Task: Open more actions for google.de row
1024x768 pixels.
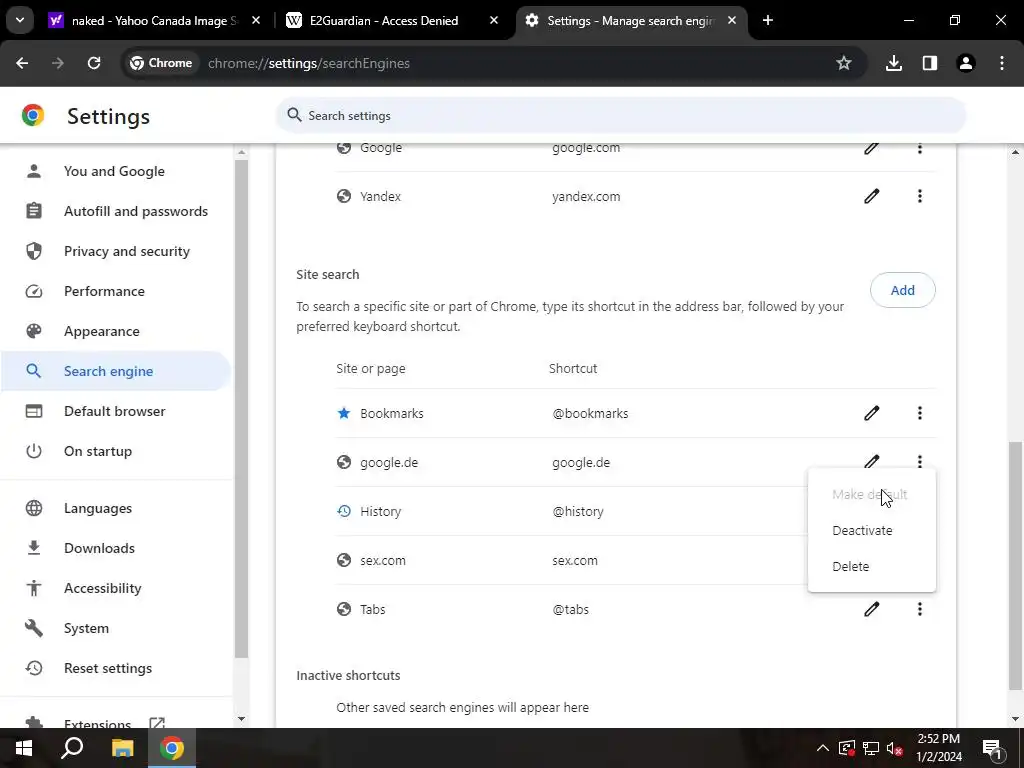Action: tap(920, 462)
